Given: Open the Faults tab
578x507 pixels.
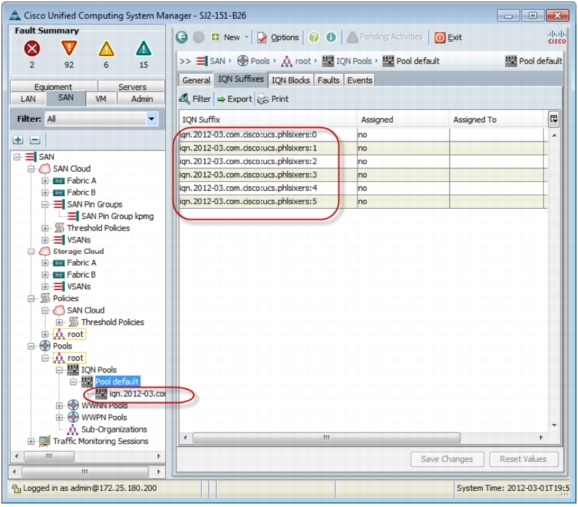Looking at the screenshot, I should tap(328, 80).
